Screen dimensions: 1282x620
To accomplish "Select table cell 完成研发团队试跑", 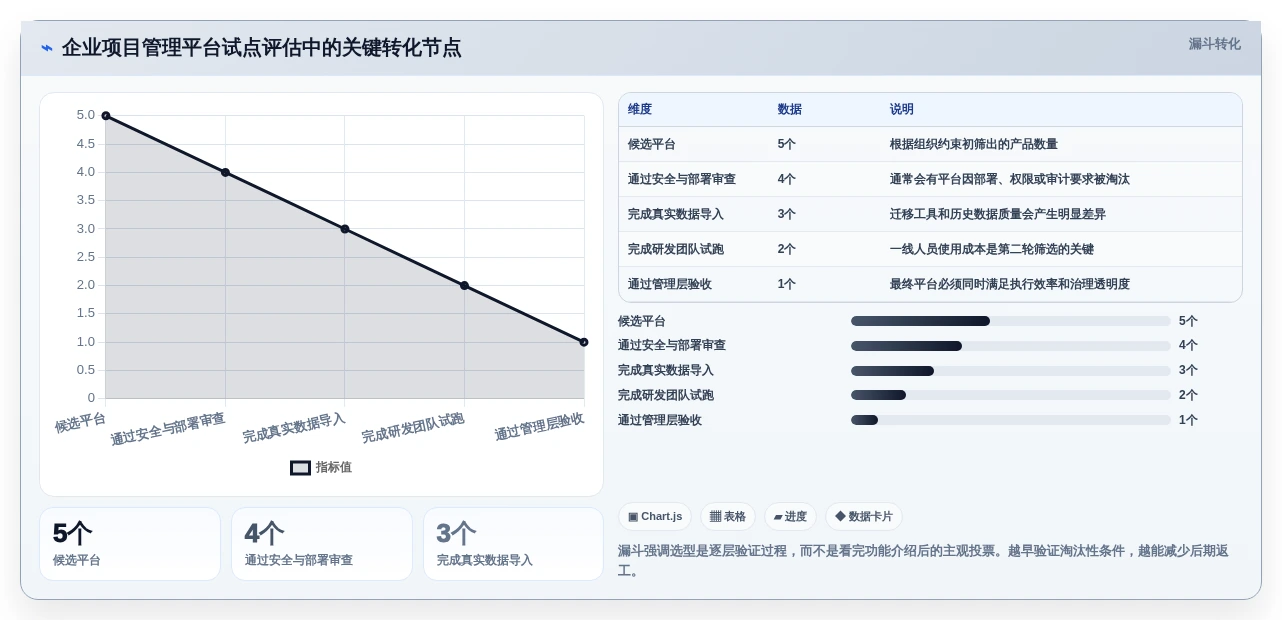I will point(676,249).
